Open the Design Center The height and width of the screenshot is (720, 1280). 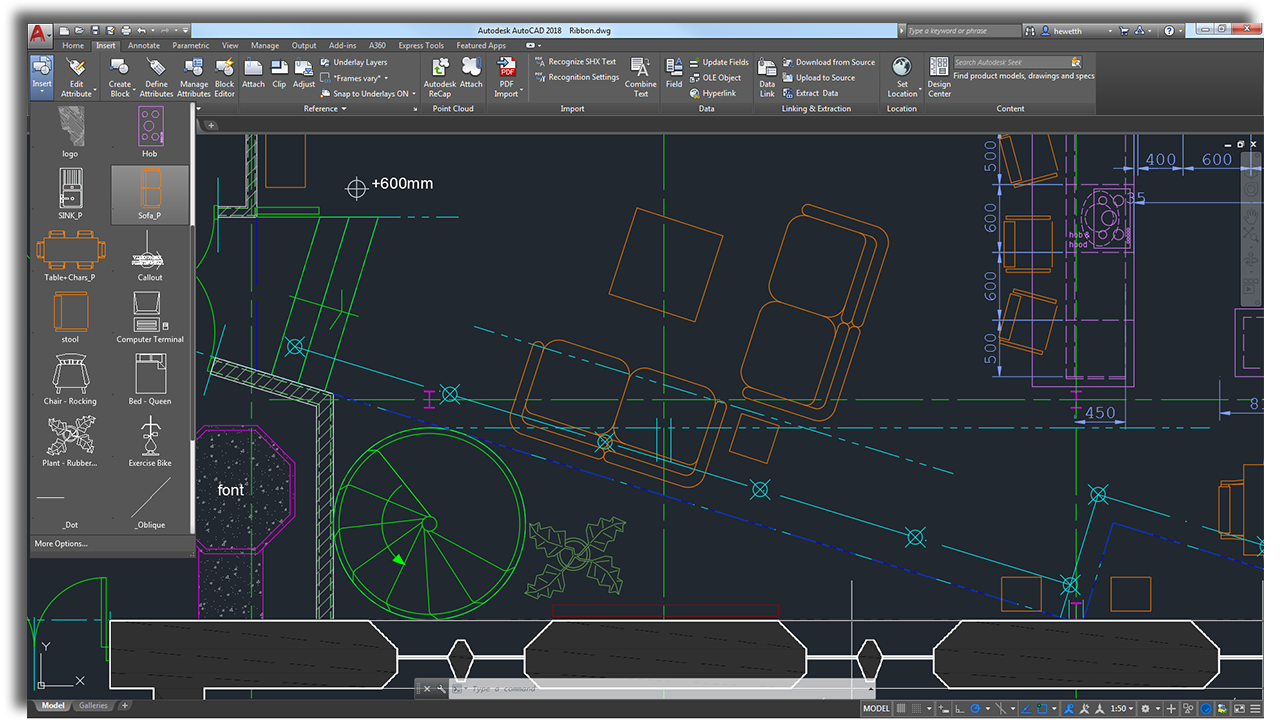[939, 77]
